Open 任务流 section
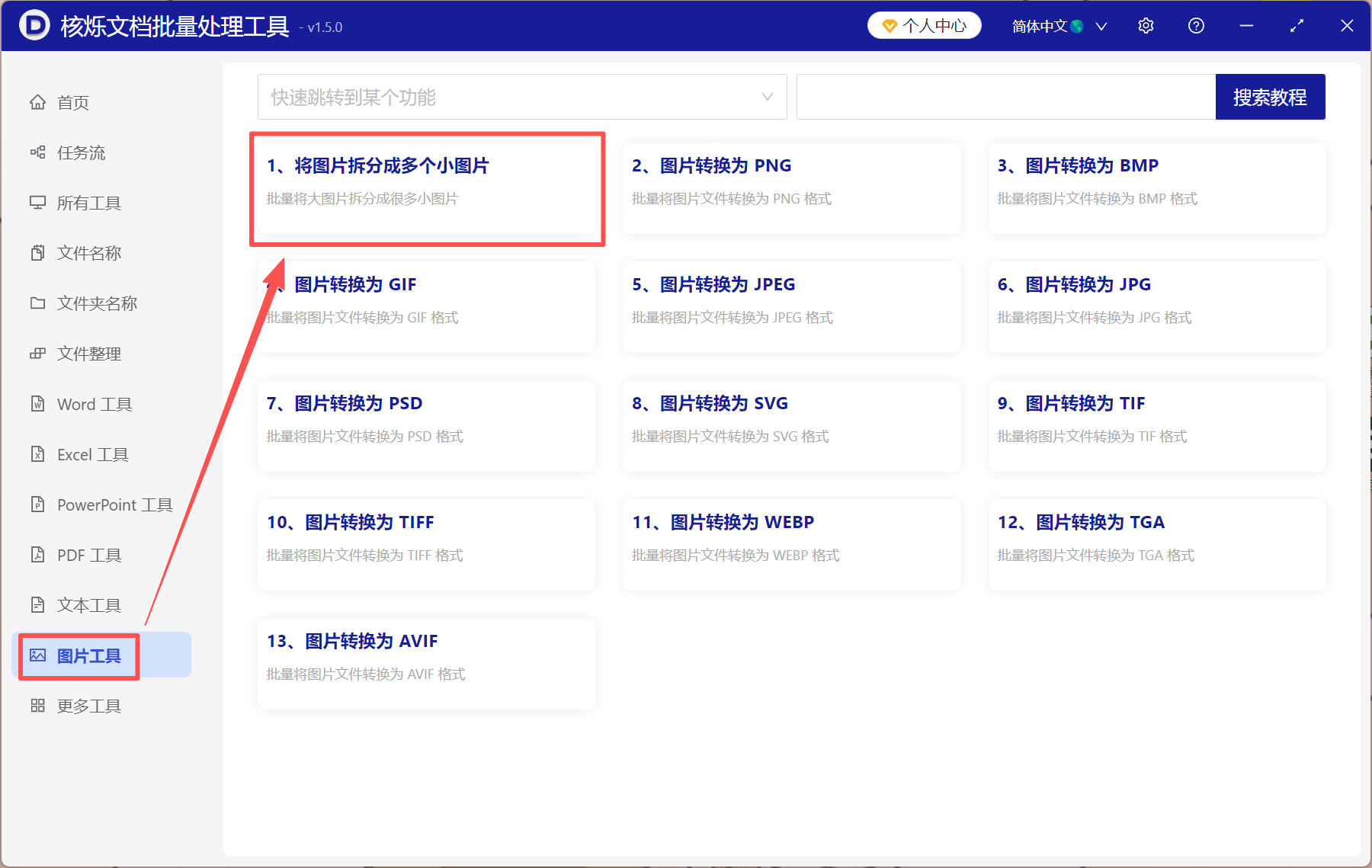 tap(82, 152)
